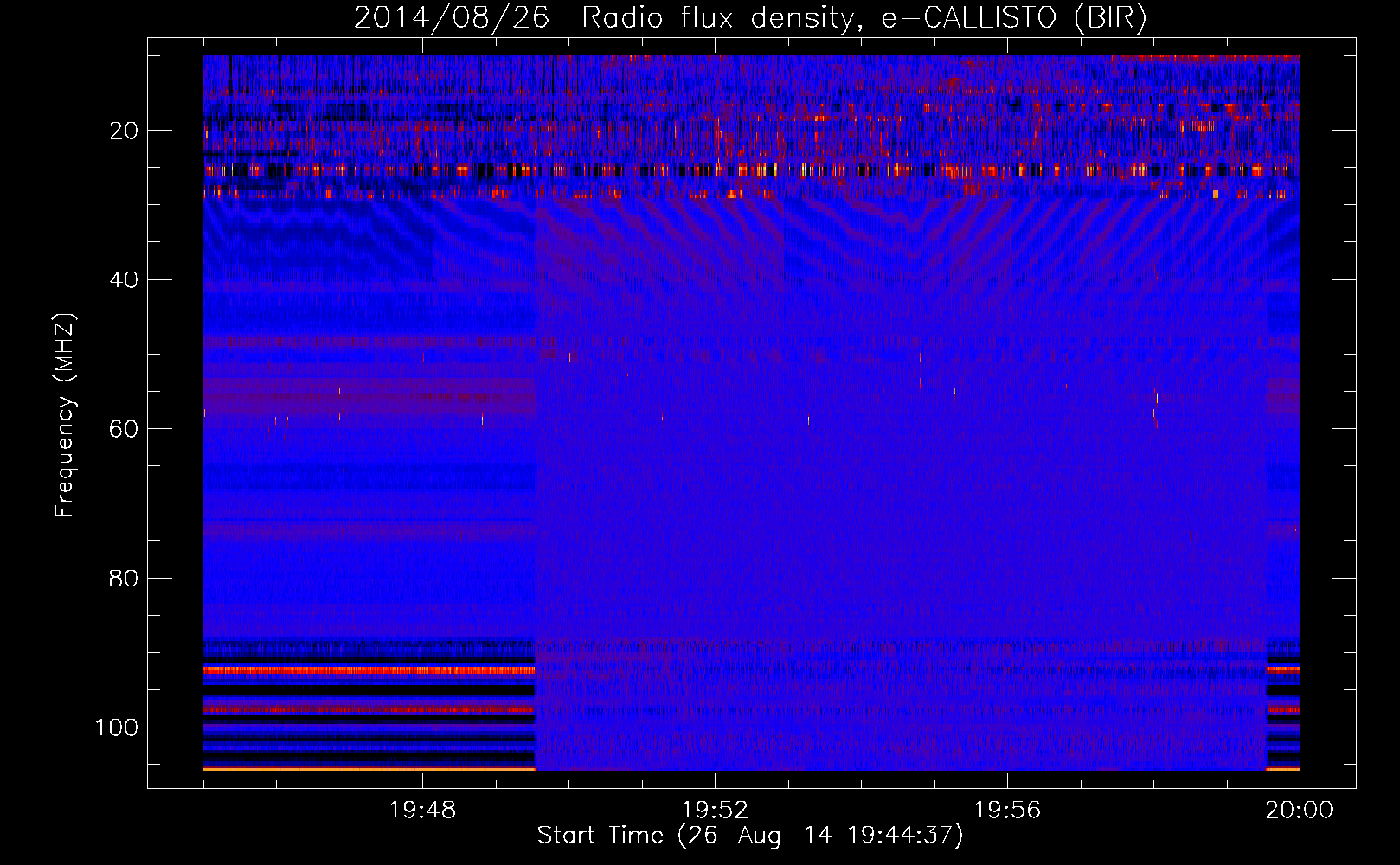This screenshot has width=1400, height=865.
Task: Click the 20:00 time tick label
Action: point(1300,811)
